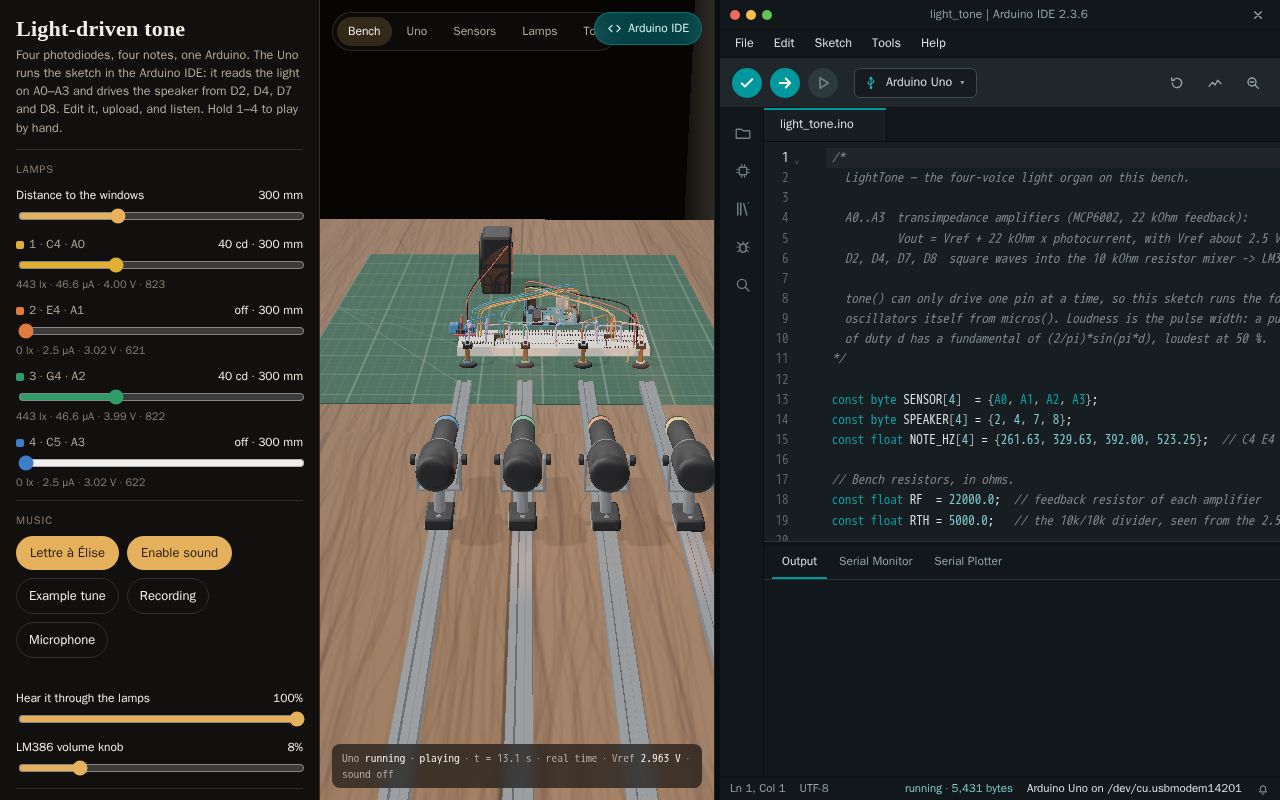Open the Arduino Uno board selector dropdown

coord(915,83)
